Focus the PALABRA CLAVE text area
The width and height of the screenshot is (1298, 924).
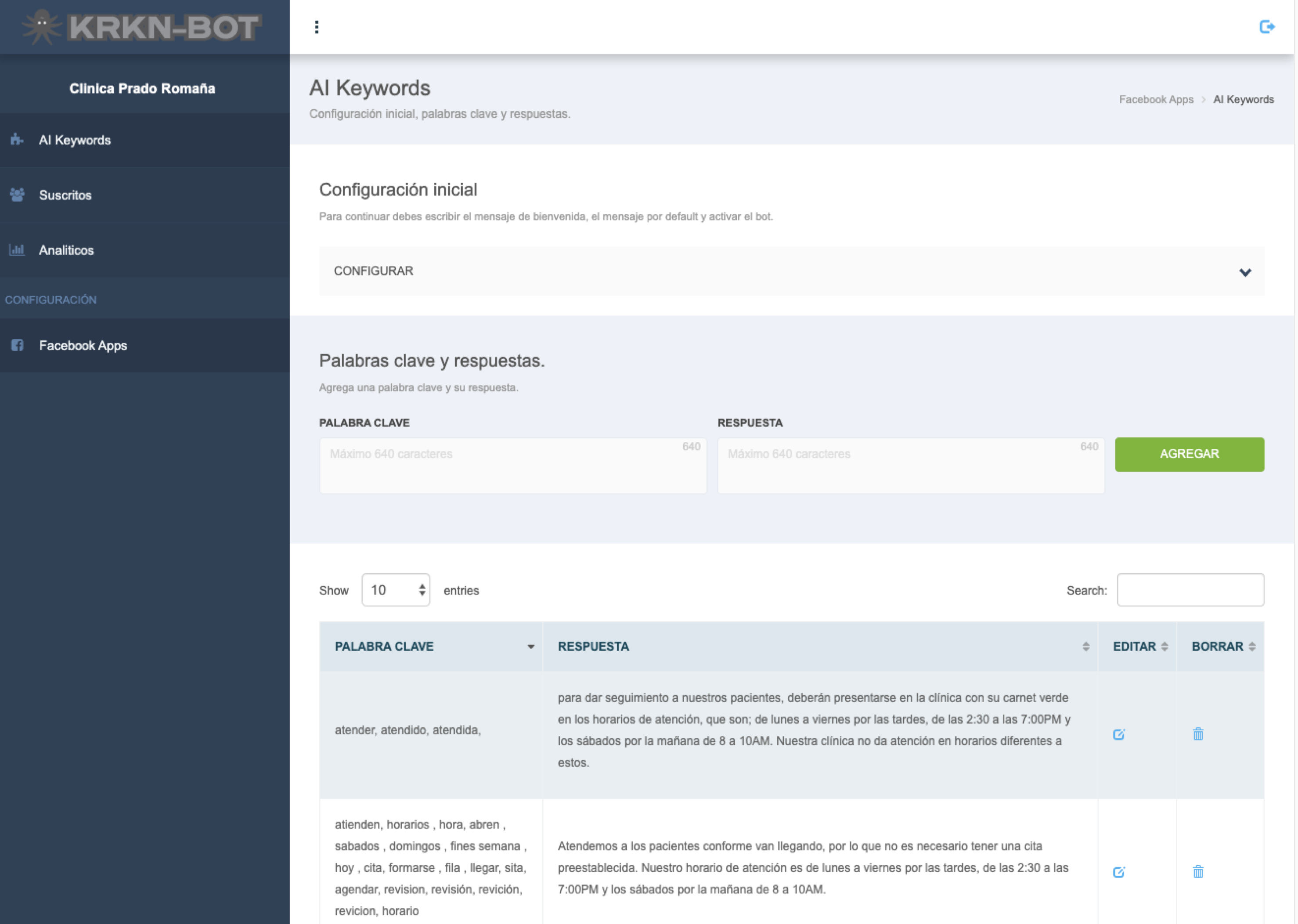tap(512, 466)
